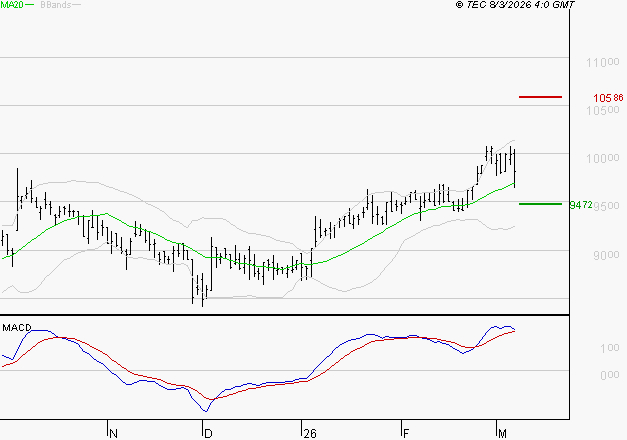
Task: Click the 10500 price axis label
Action: pos(603,110)
